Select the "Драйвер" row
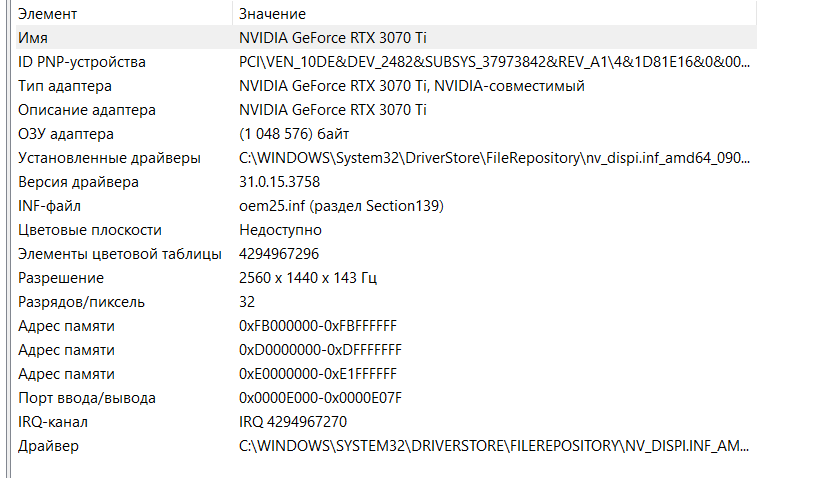 click(48, 446)
